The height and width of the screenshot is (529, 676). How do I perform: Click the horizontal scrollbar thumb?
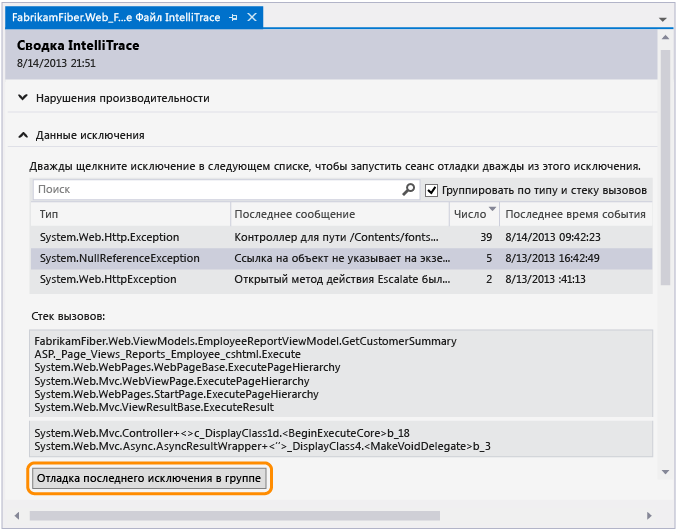click(x=235, y=516)
